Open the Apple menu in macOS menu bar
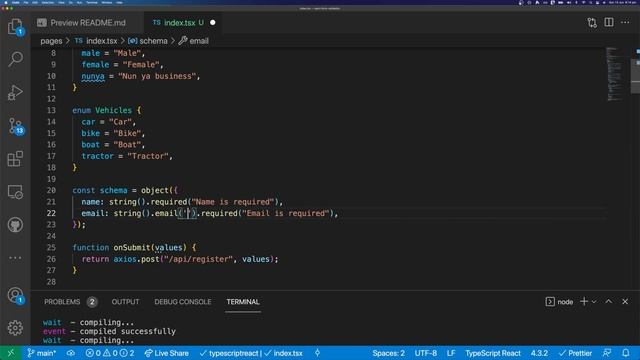This screenshot has height=360, width=640. 5,2
